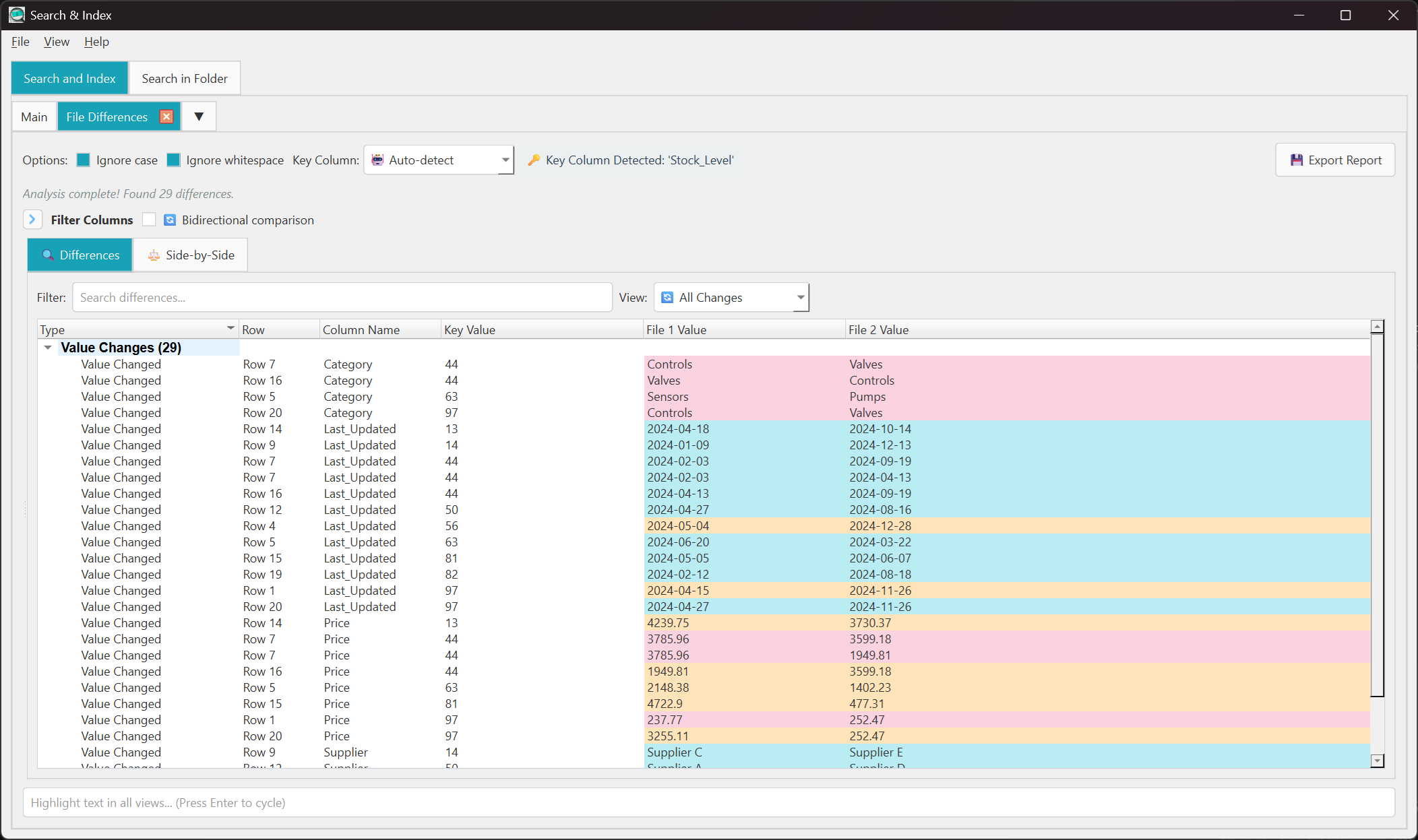Screen dimensions: 1418x840
Task: Toggle the Ignore whitespace checkbox
Action: [173, 160]
